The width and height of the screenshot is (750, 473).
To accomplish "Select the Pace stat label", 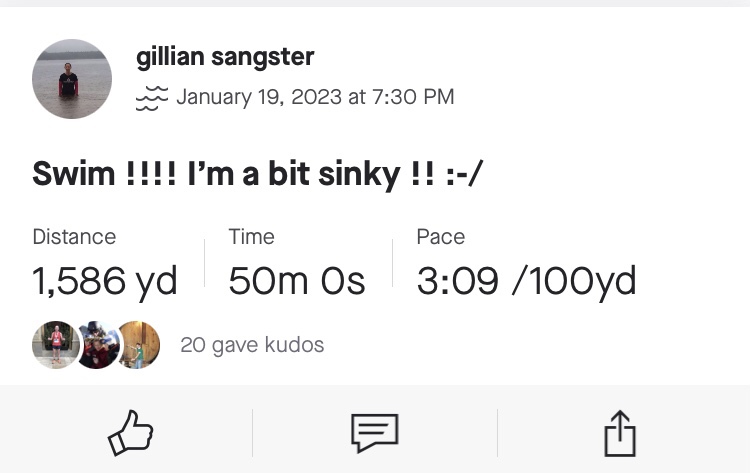I will click(440, 237).
